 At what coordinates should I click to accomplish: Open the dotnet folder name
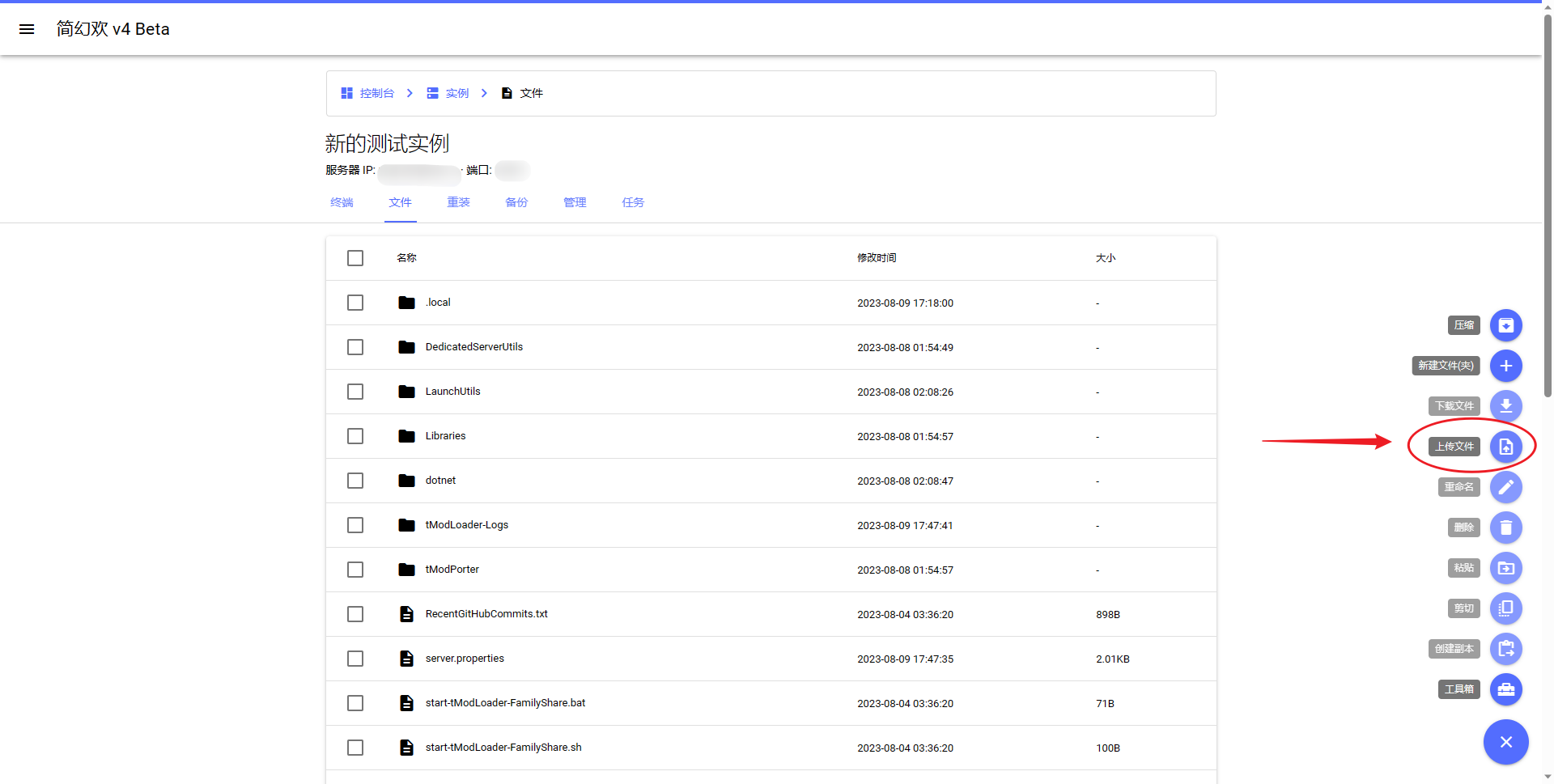coord(440,481)
